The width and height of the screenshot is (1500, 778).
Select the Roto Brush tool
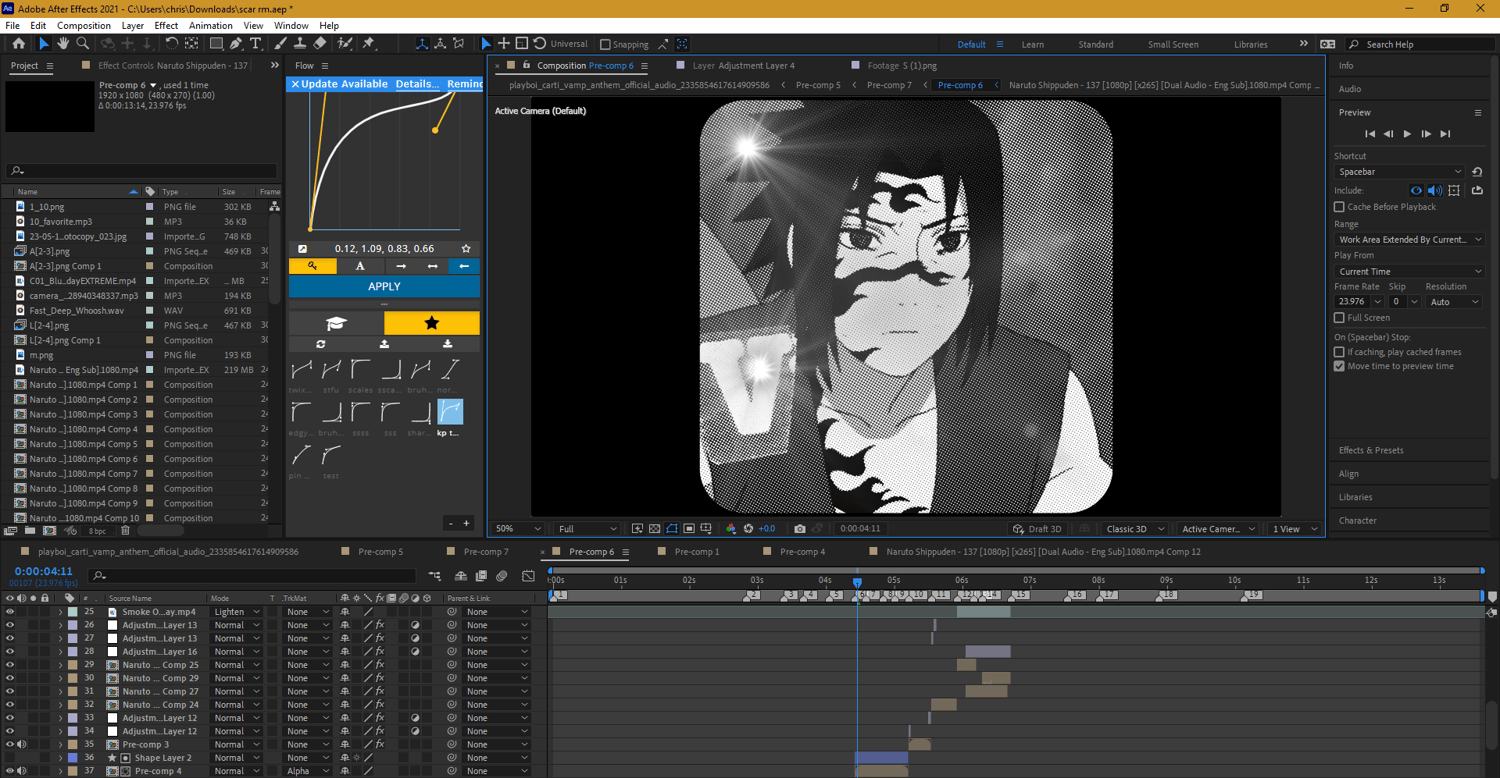pos(345,44)
